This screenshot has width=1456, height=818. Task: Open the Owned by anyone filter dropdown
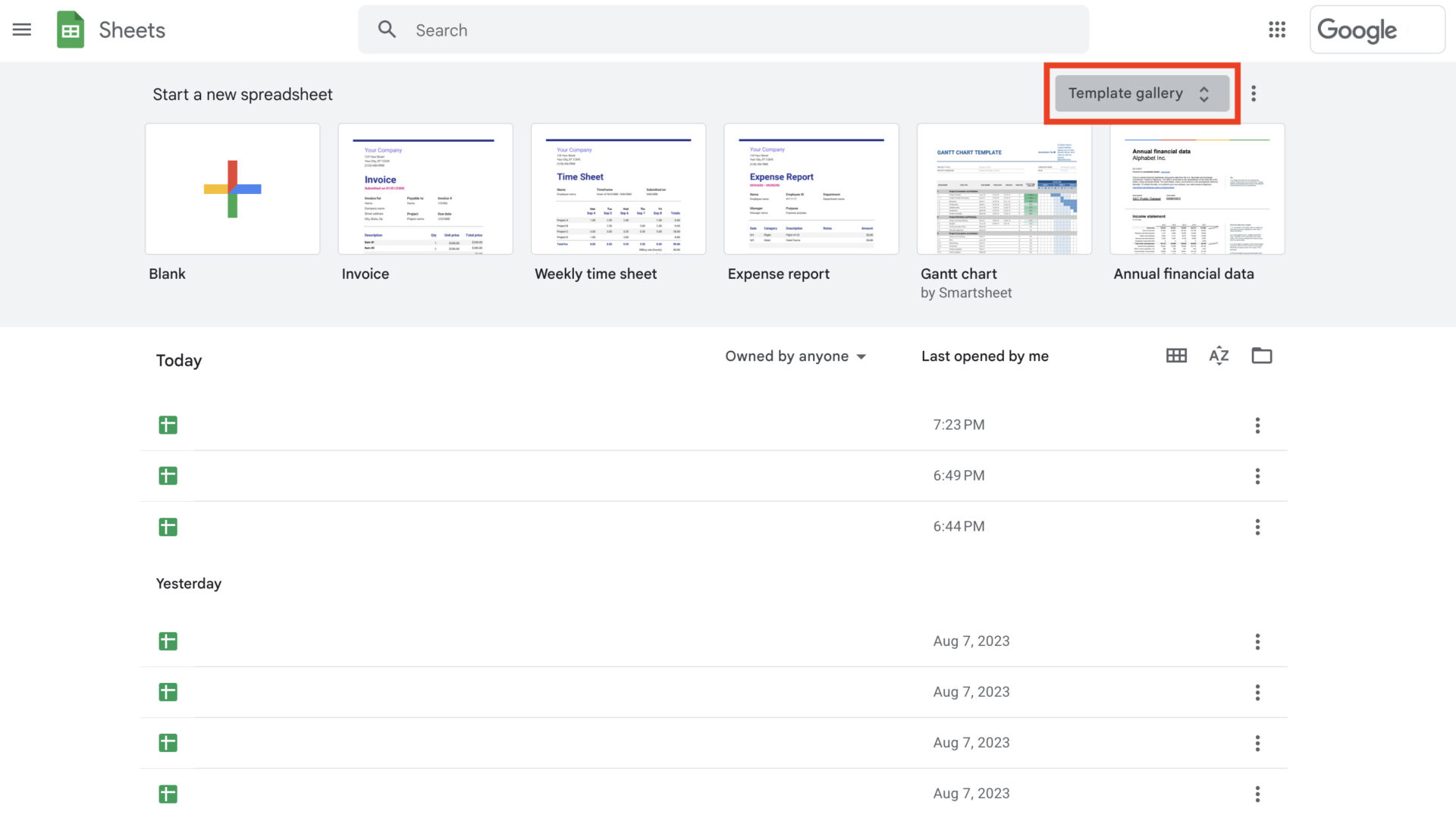click(x=795, y=356)
